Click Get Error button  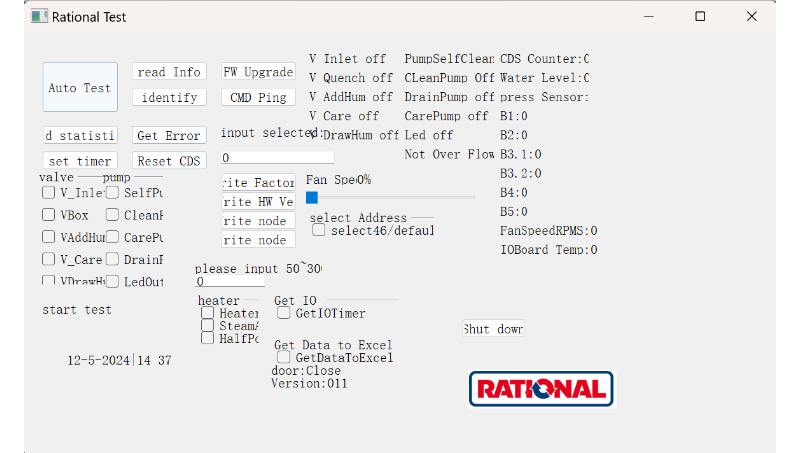[x=169, y=135]
